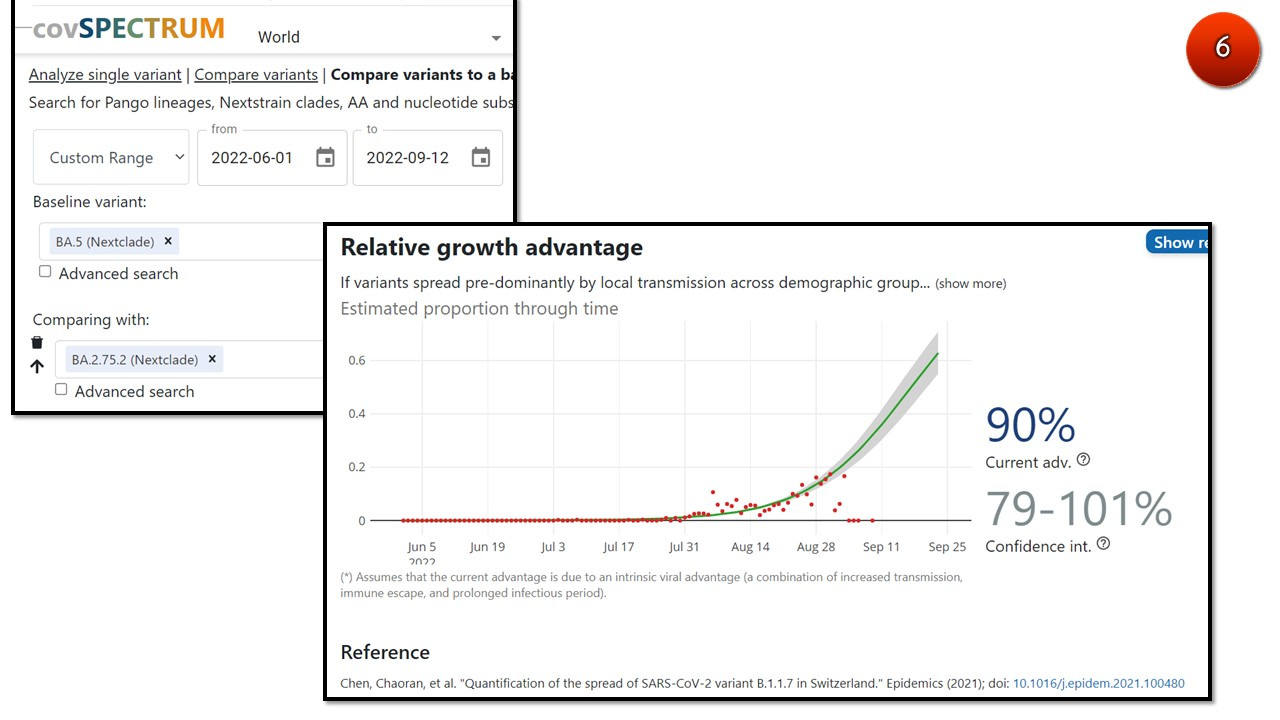Click the Show button on growth advantage panel
1280x720 pixels.
tap(1178, 242)
